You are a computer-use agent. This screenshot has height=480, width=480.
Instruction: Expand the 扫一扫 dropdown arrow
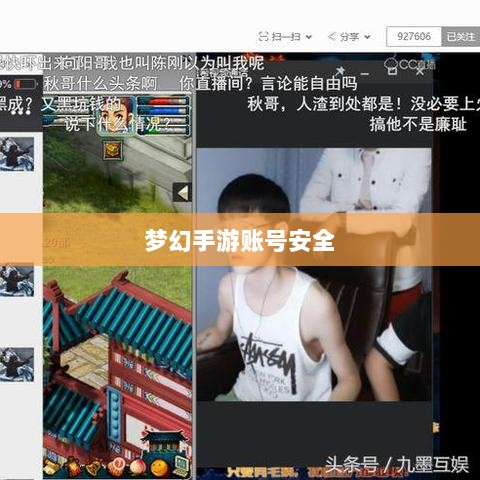click(309, 37)
